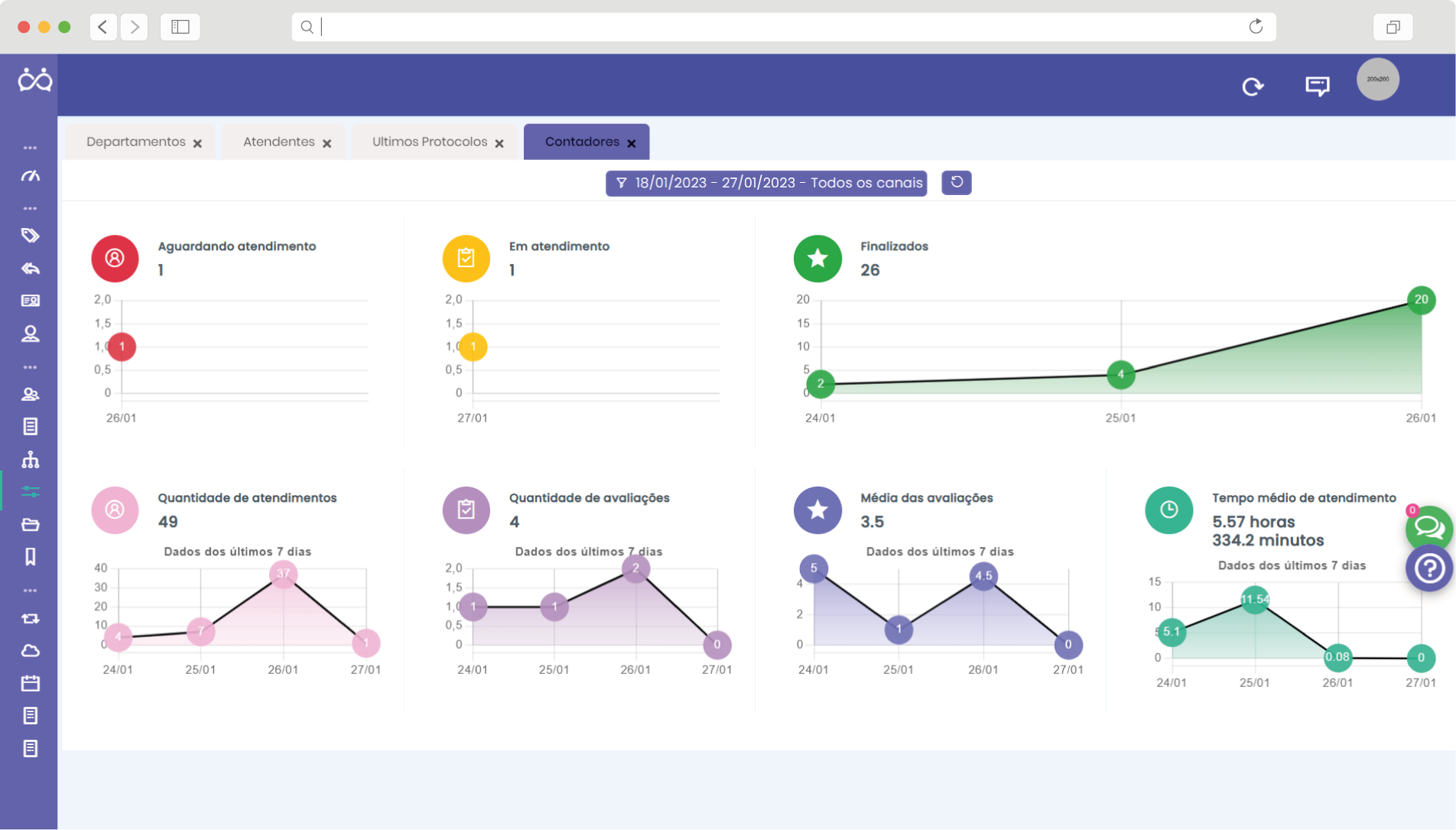Click the green Finalizados star icon

pos(817,258)
